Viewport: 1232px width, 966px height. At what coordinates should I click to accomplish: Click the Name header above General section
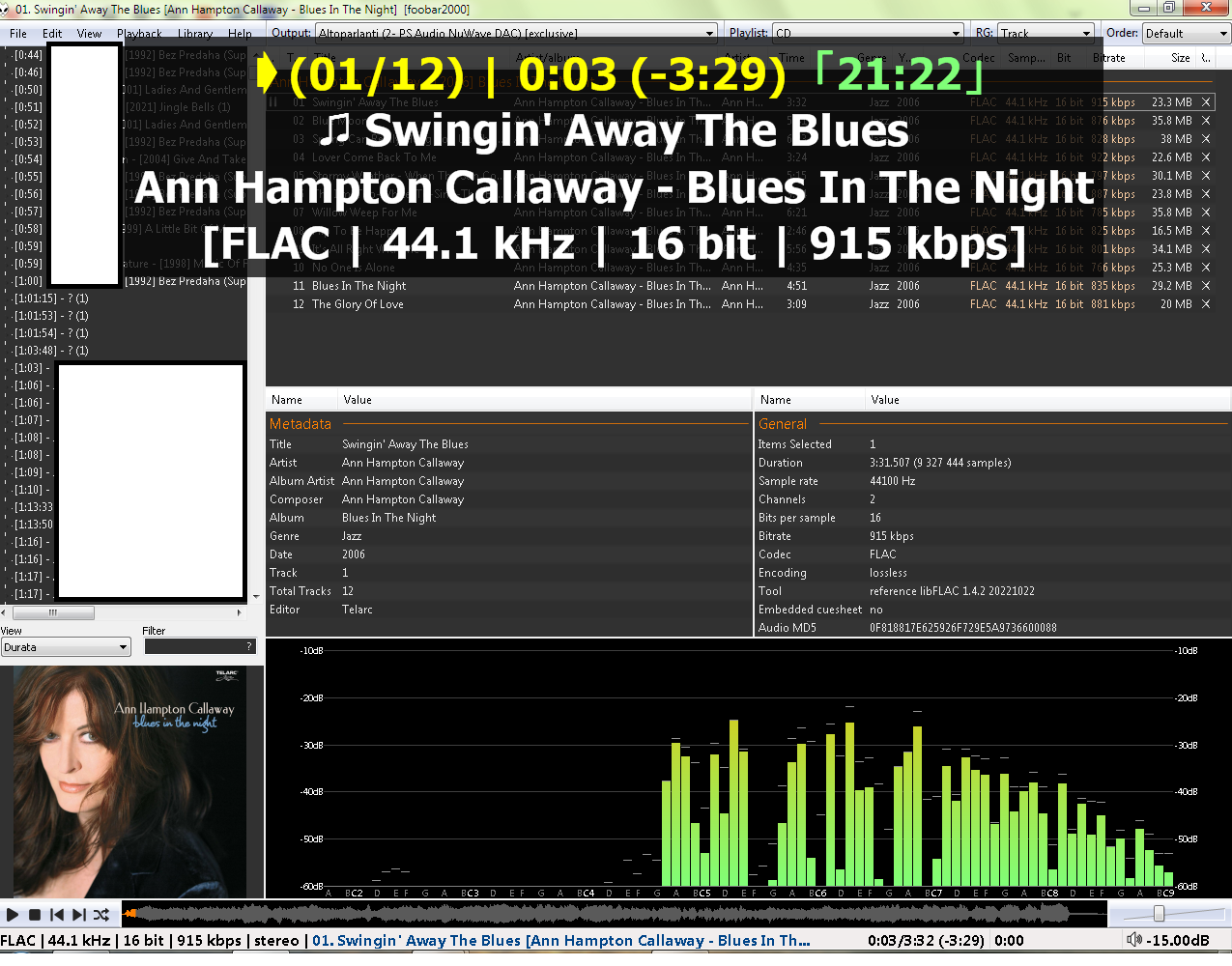[x=776, y=400]
